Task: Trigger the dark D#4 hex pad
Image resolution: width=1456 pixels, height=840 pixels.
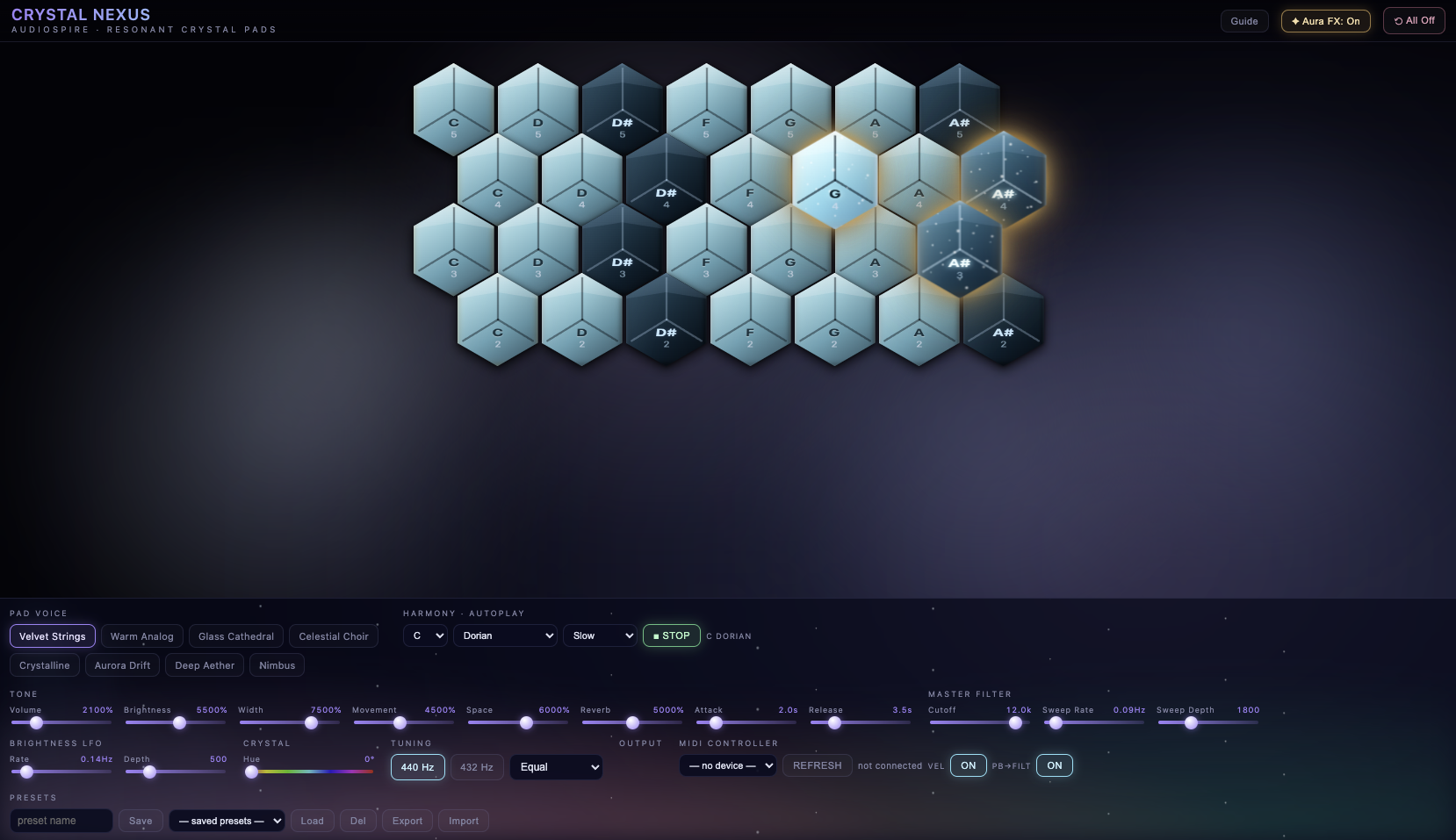Action: click(667, 180)
